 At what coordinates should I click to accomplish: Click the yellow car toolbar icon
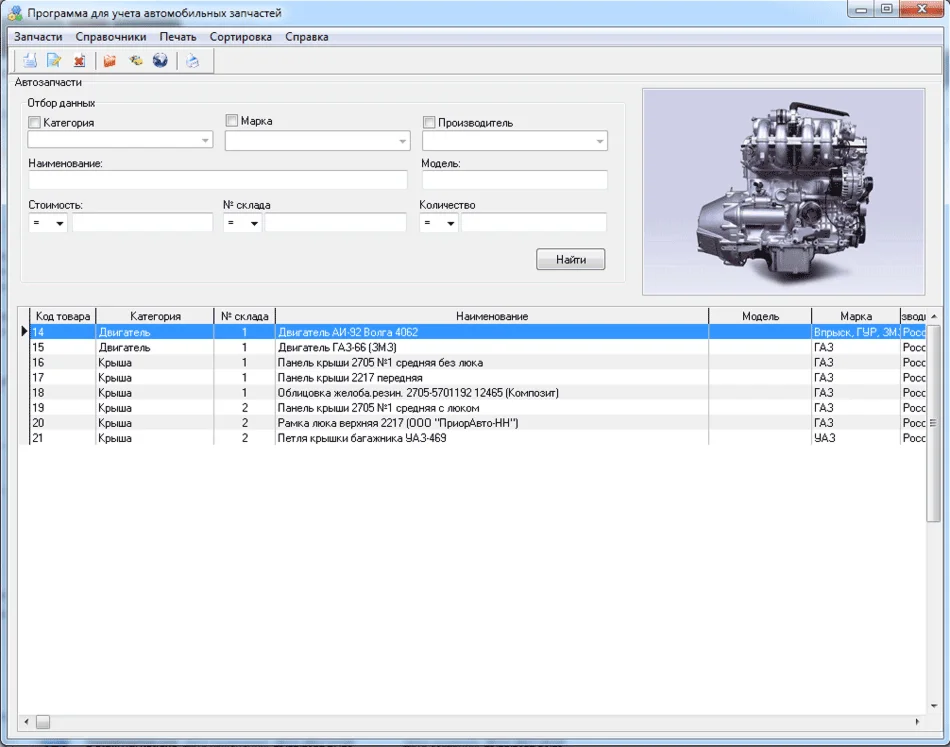click(x=135, y=61)
